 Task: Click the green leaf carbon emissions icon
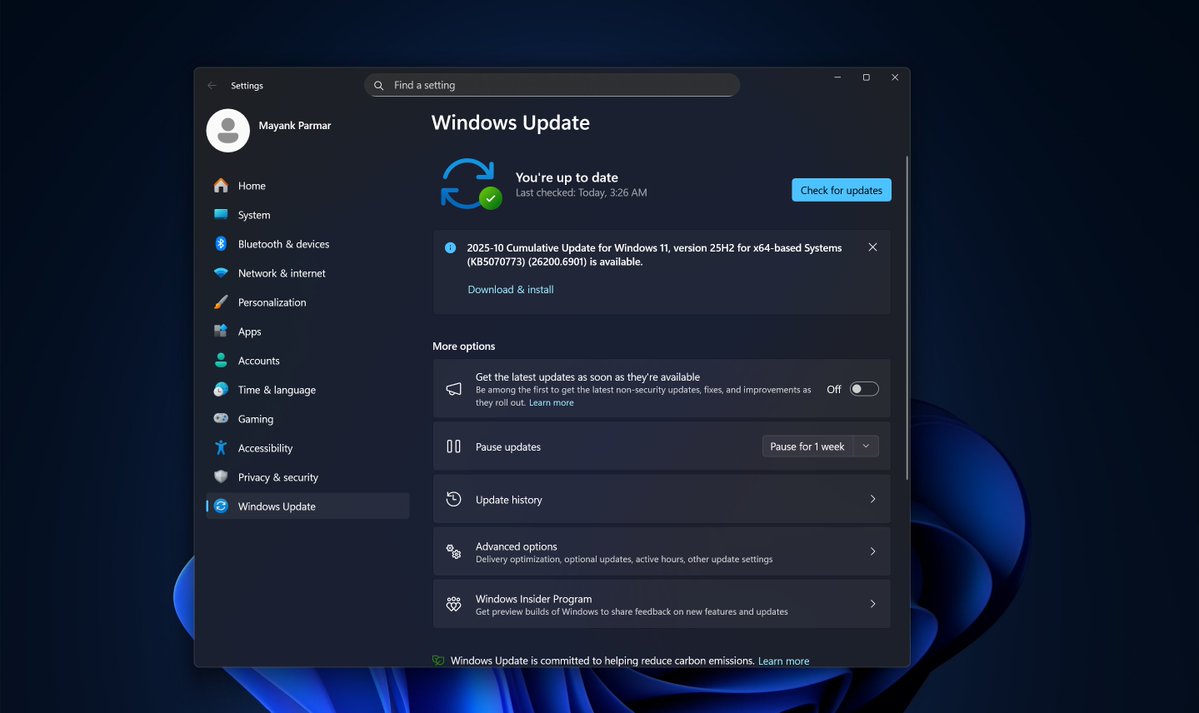pos(438,660)
